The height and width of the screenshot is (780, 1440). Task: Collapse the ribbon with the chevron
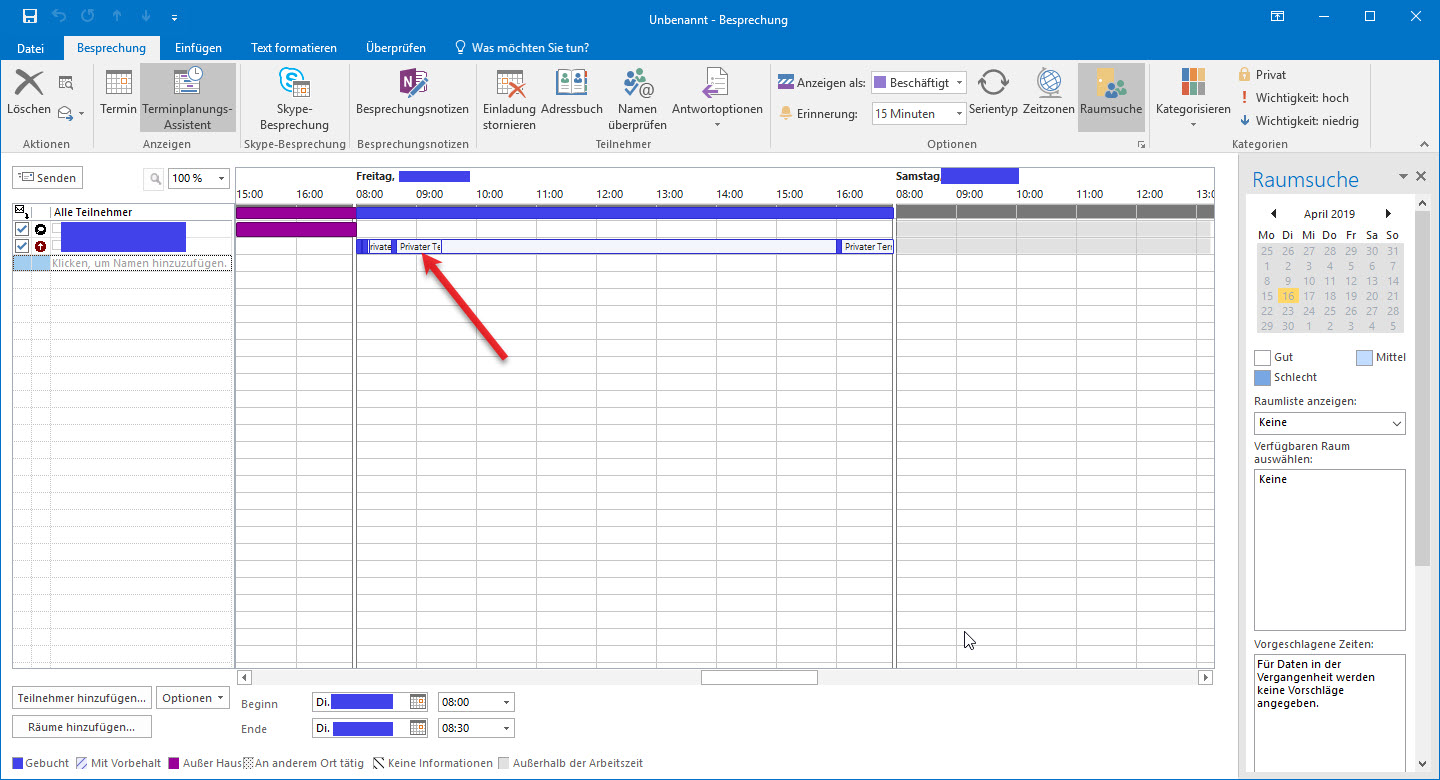pyautogui.click(x=1423, y=144)
